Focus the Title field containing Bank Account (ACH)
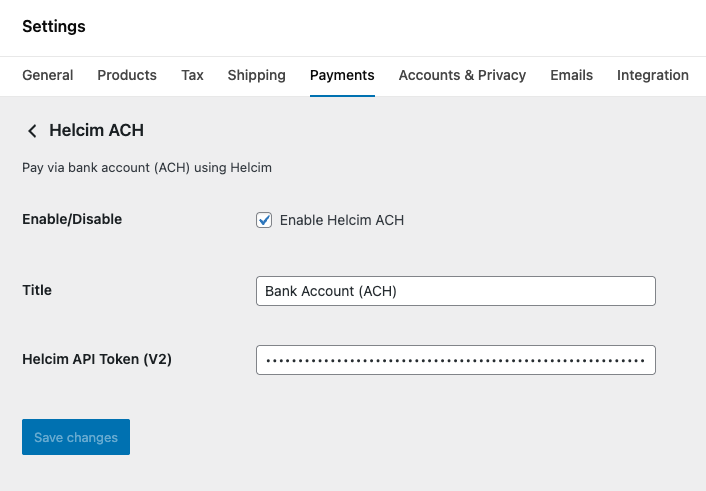The height and width of the screenshot is (491, 706). point(455,291)
